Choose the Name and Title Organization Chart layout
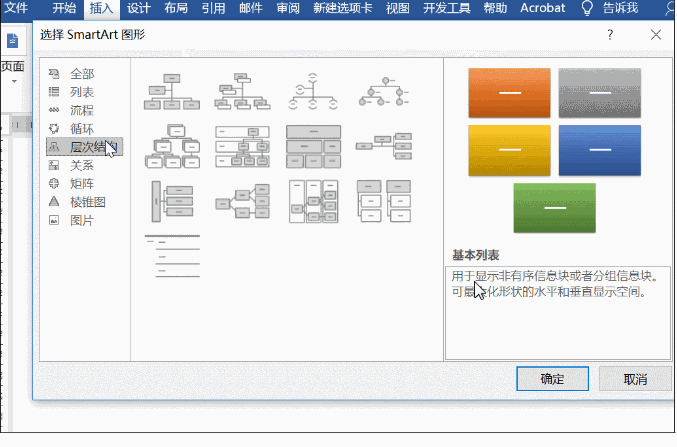This screenshot has width=677, height=447. (242, 92)
